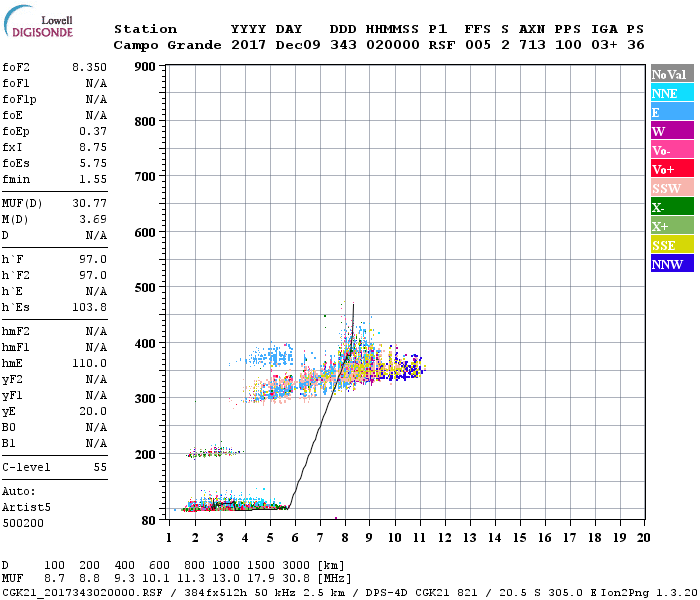The height and width of the screenshot is (600, 700).
Task: Click the 900 km height axis label
Action: [145, 67]
